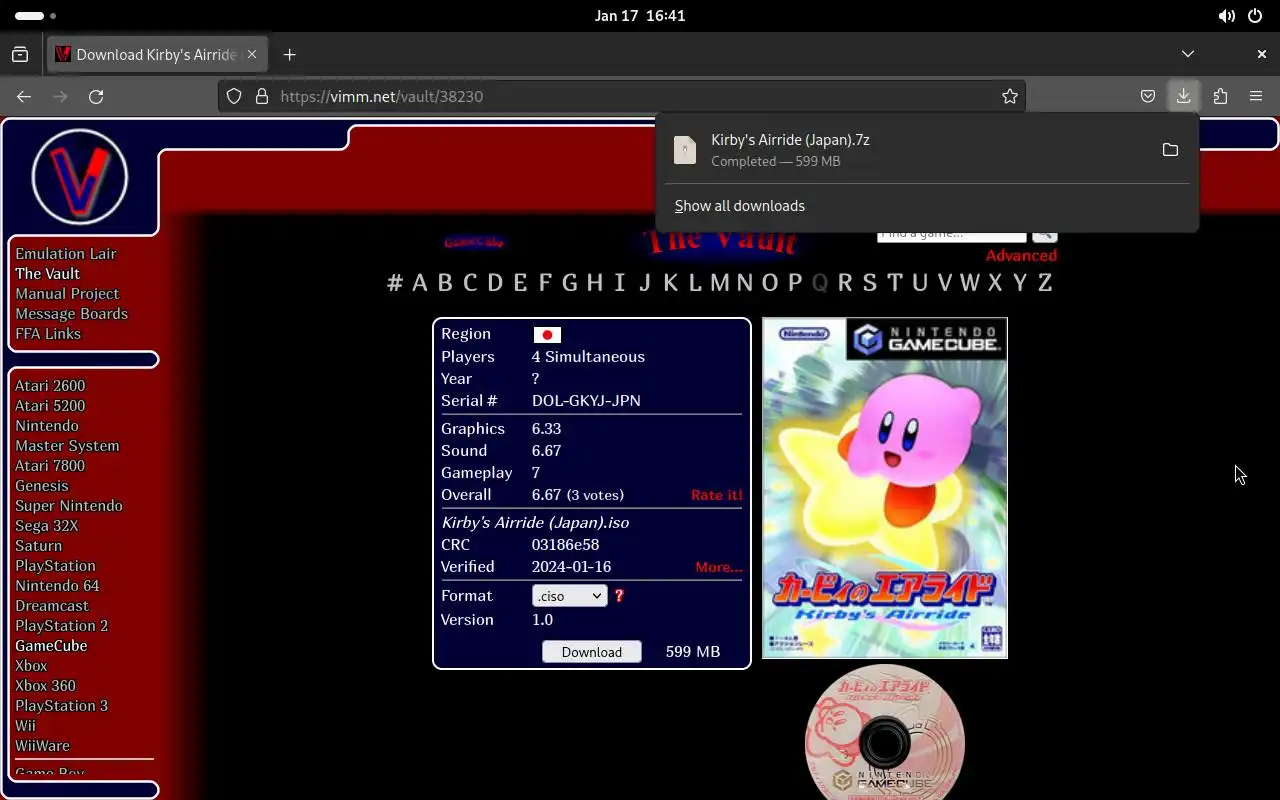Select Xbox 360 system
The width and height of the screenshot is (1280, 800).
tap(45, 686)
